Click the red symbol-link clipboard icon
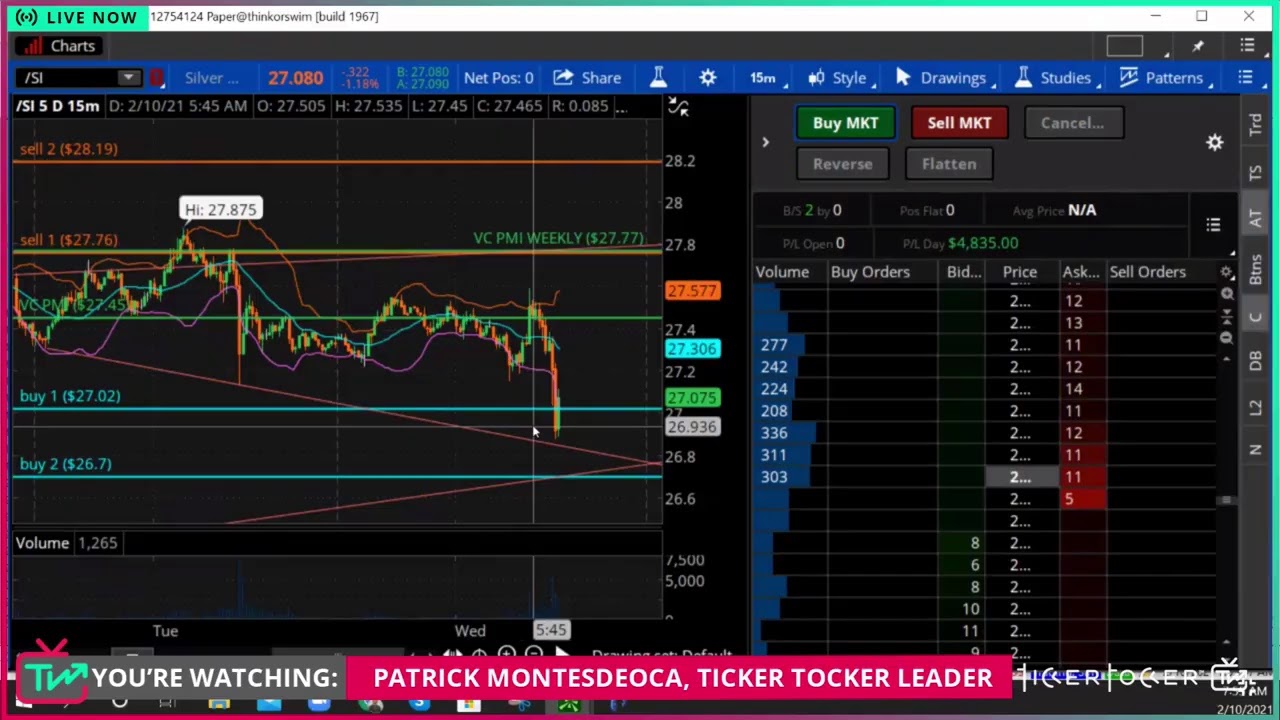Screen dimensions: 1280x720 coord(157,78)
